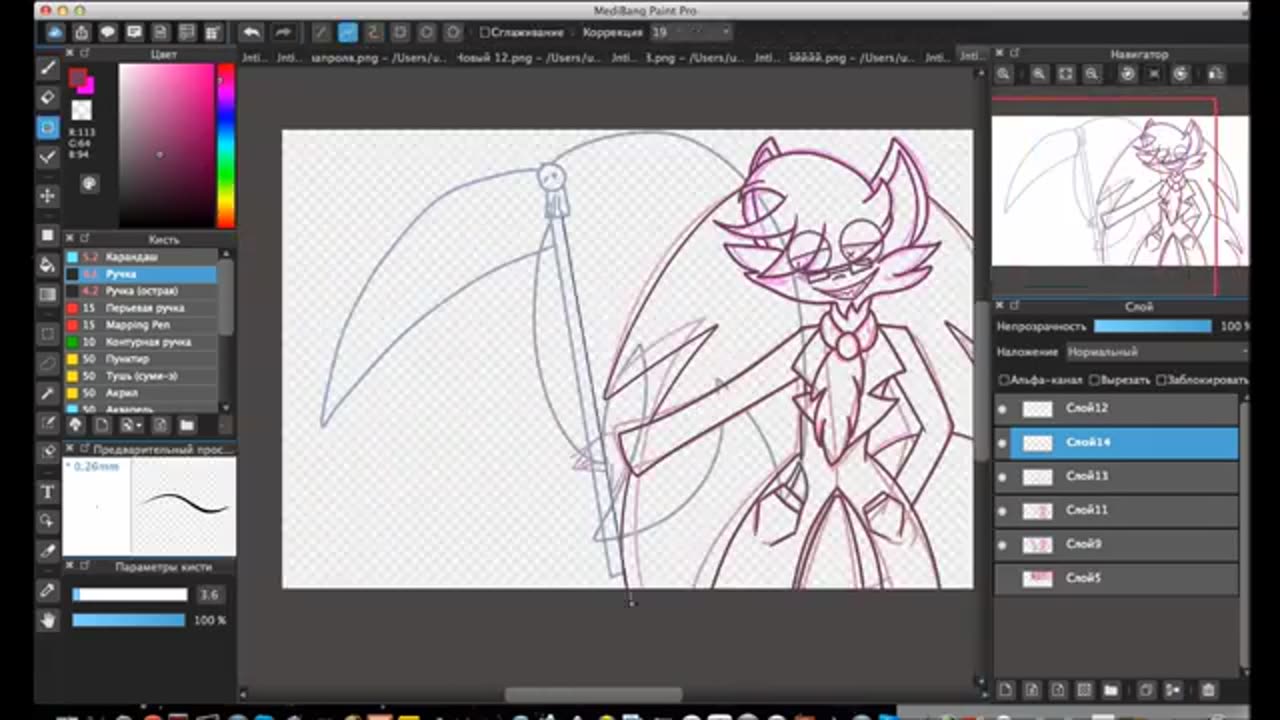1280x720 pixels.
Task: Hide layer Слой14 visibility dot
Action: 1003,443
